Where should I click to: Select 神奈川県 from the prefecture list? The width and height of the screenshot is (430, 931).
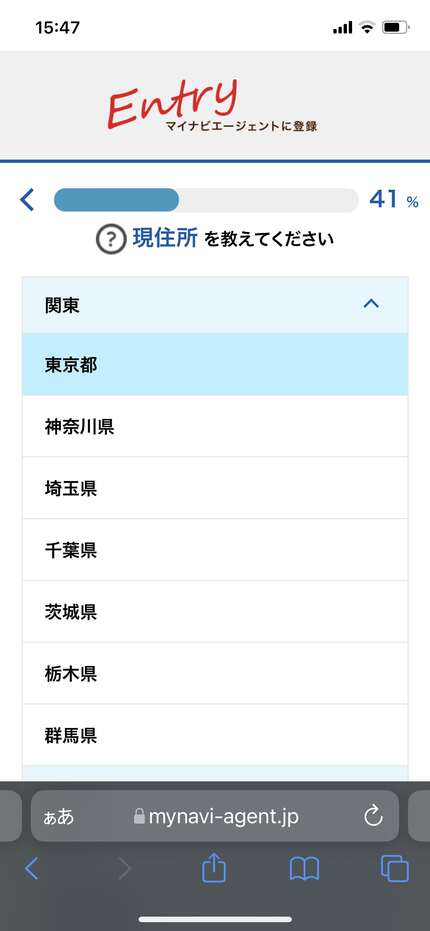click(x=215, y=426)
